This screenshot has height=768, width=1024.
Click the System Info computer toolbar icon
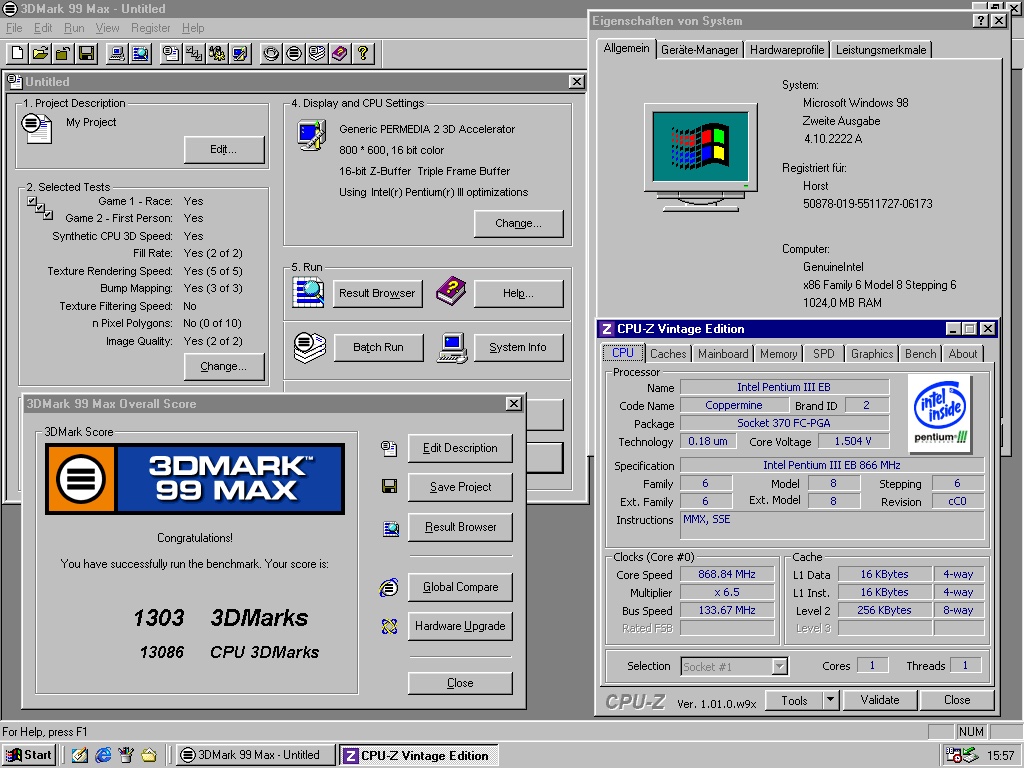[118, 54]
